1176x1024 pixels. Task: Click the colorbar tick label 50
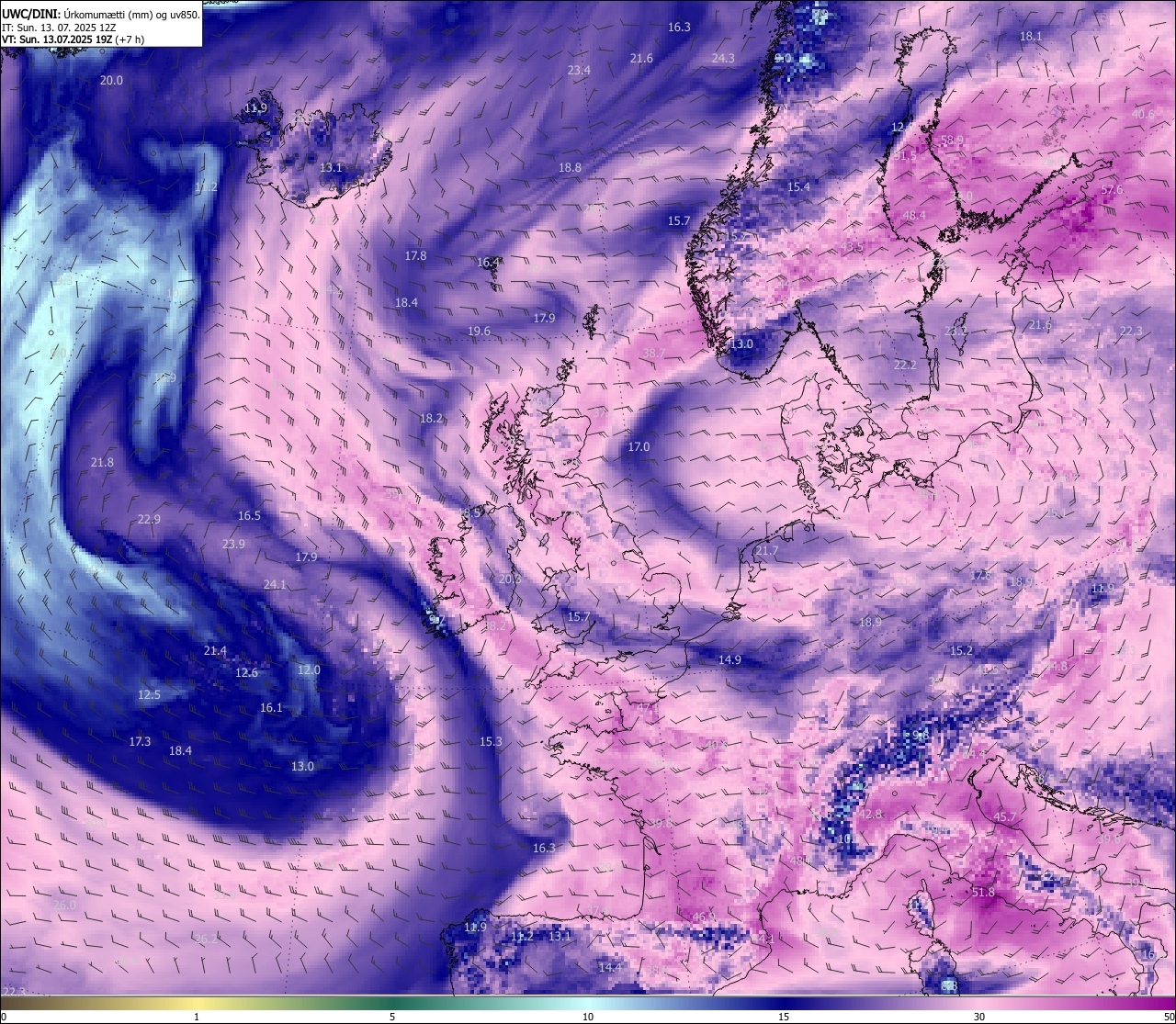[x=1169, y=1017]
